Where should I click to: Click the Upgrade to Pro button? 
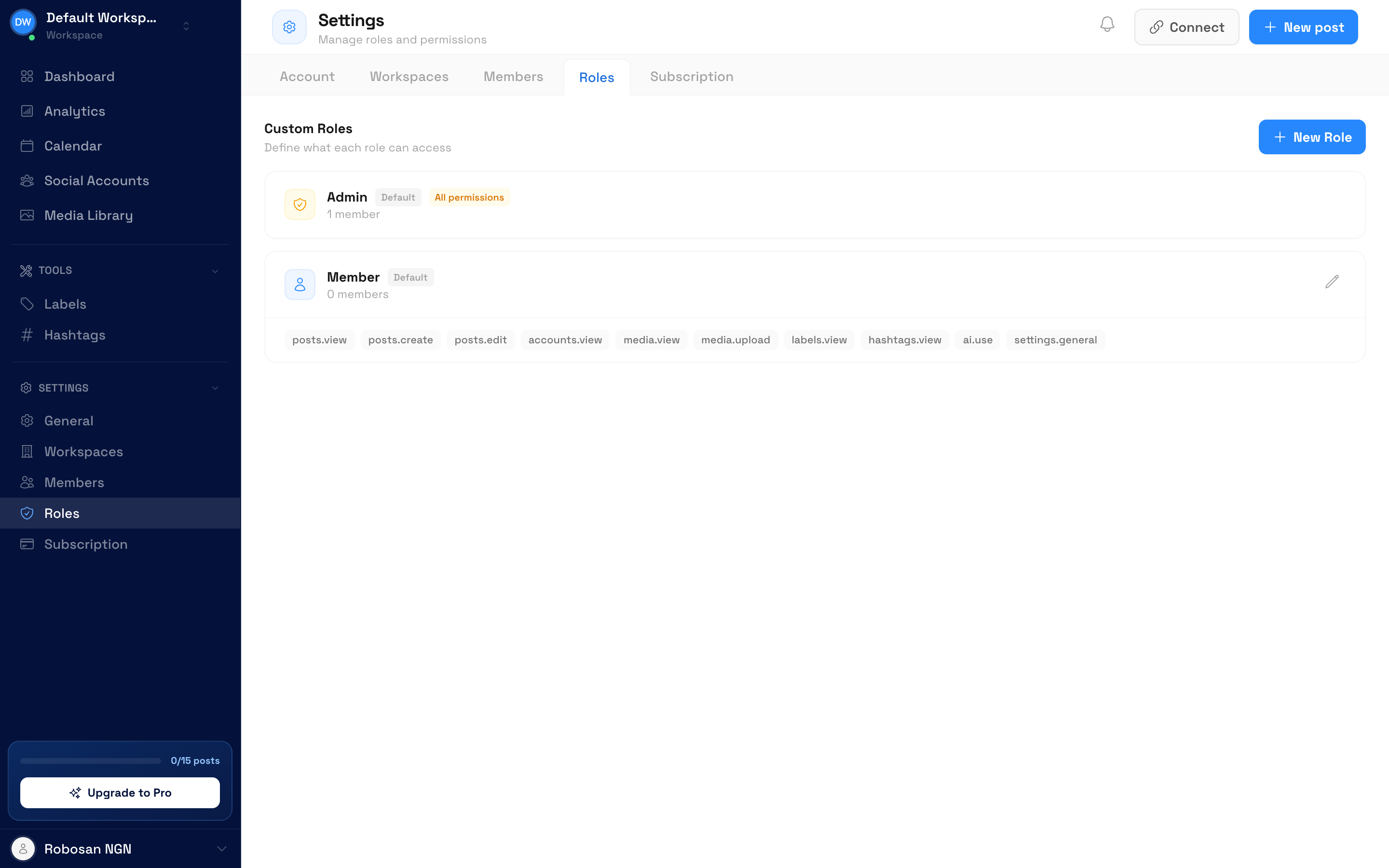tap(120, 793)
